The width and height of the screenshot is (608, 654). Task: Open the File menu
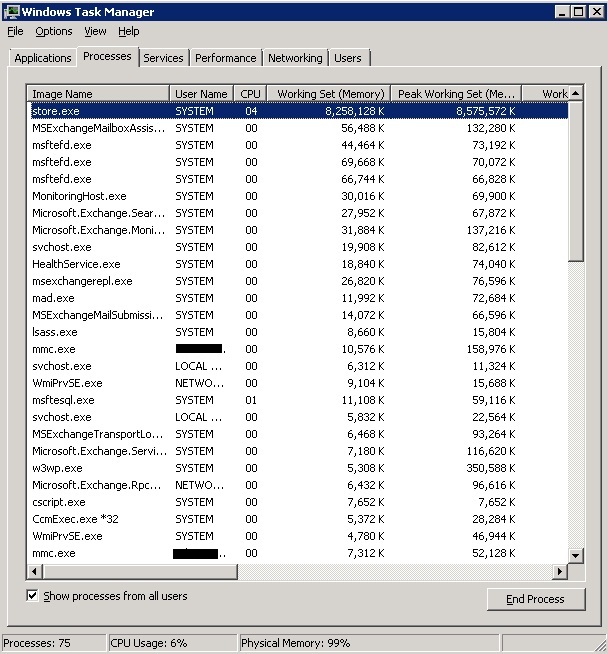coord(15,31)
